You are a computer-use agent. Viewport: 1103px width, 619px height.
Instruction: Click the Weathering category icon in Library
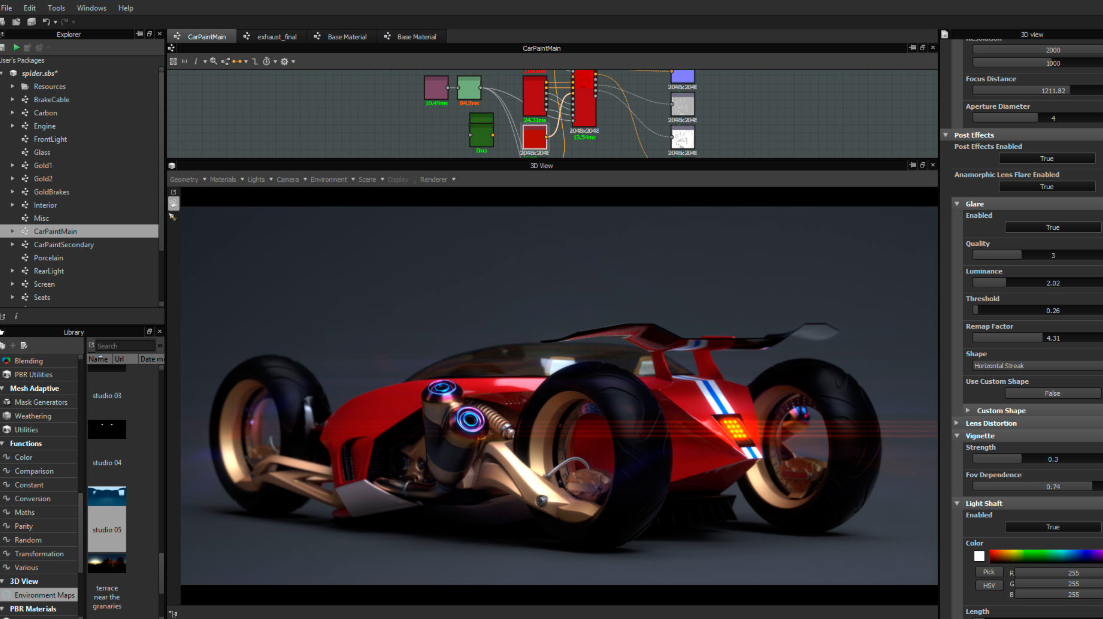[x=7, y=416]
